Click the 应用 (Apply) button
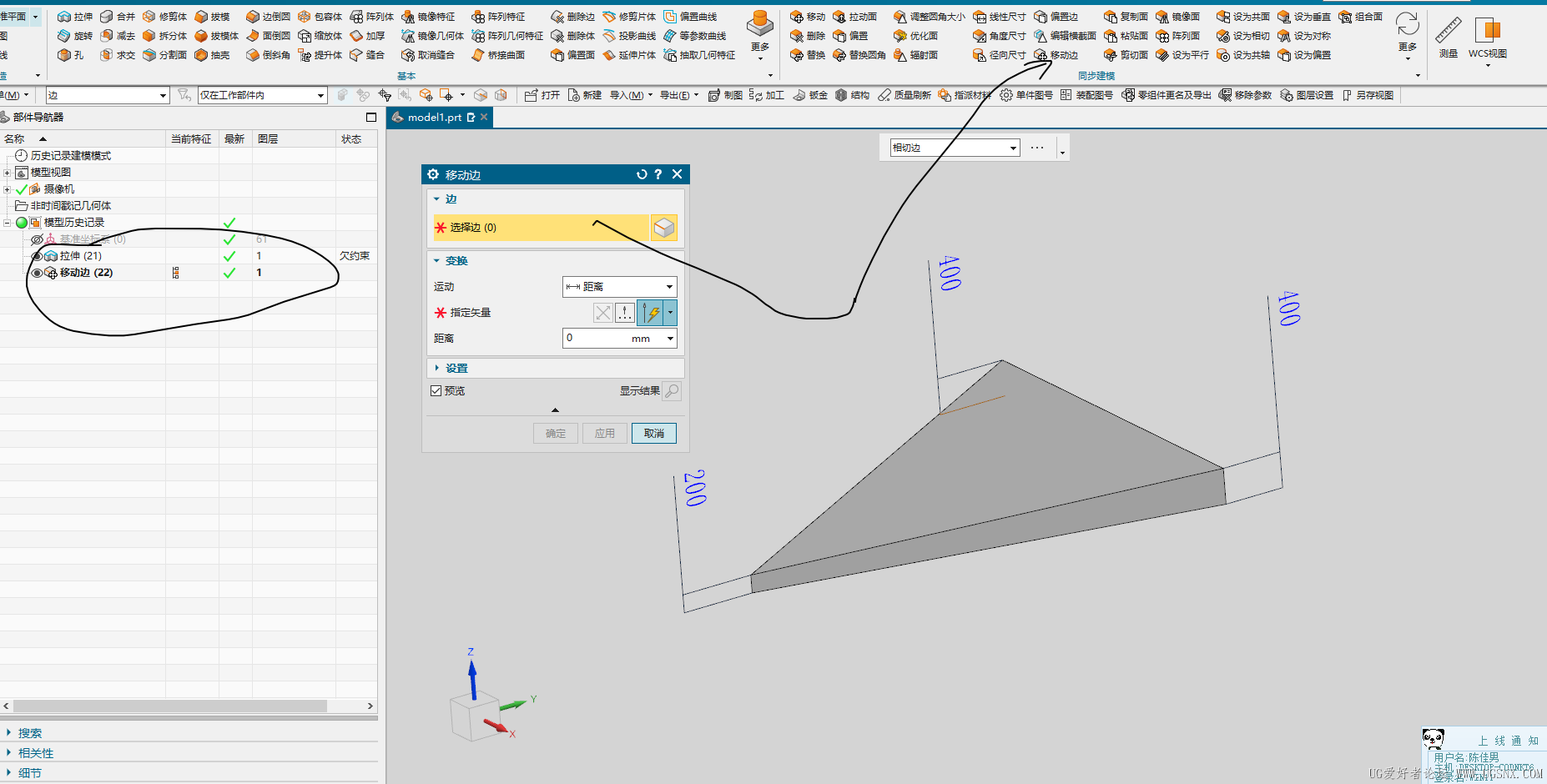Screen dimensions: 1547x784 pyautogui.click(x=605, y=434)
